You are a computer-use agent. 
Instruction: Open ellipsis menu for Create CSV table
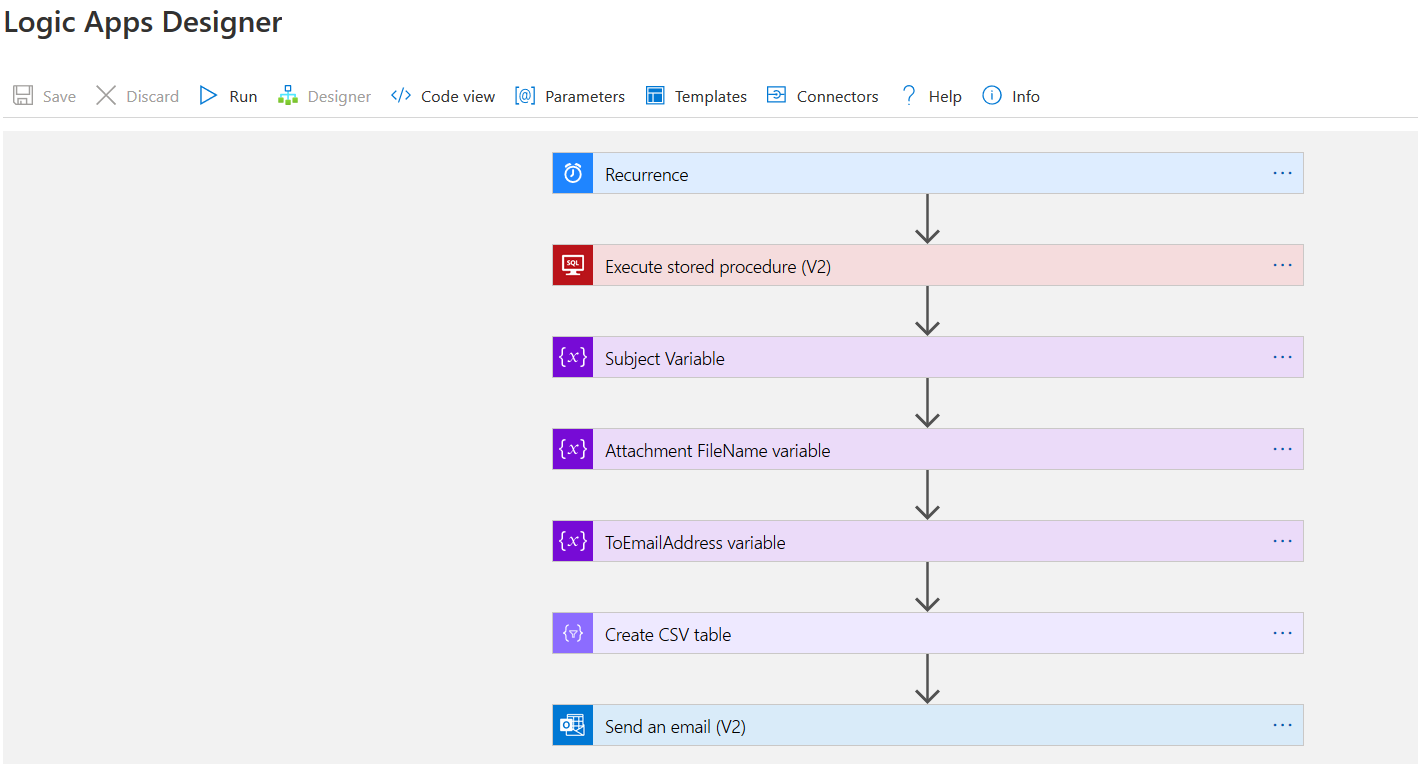pos(1282,633)
